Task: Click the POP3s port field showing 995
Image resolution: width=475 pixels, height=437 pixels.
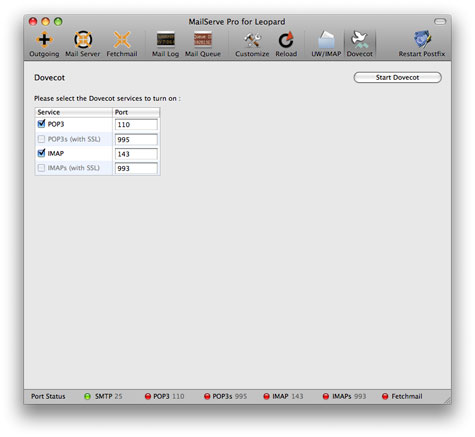Action: [136, 139]
